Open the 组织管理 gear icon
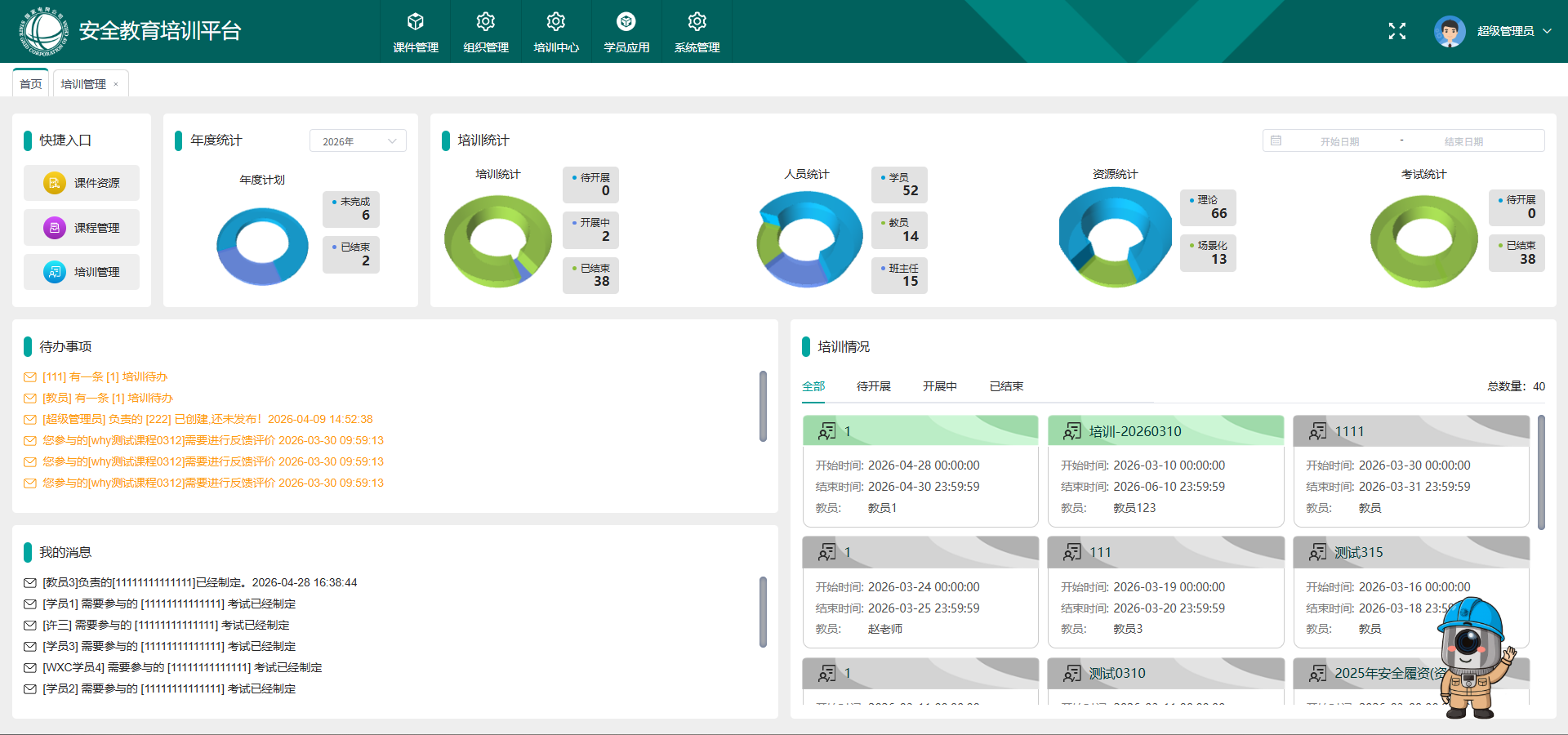Screen dimensions: 1568x735 (486, 21)
